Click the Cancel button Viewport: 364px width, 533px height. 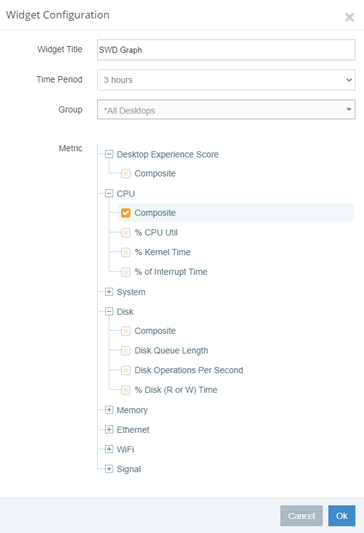pyautogui.click(x=301, y=516)
